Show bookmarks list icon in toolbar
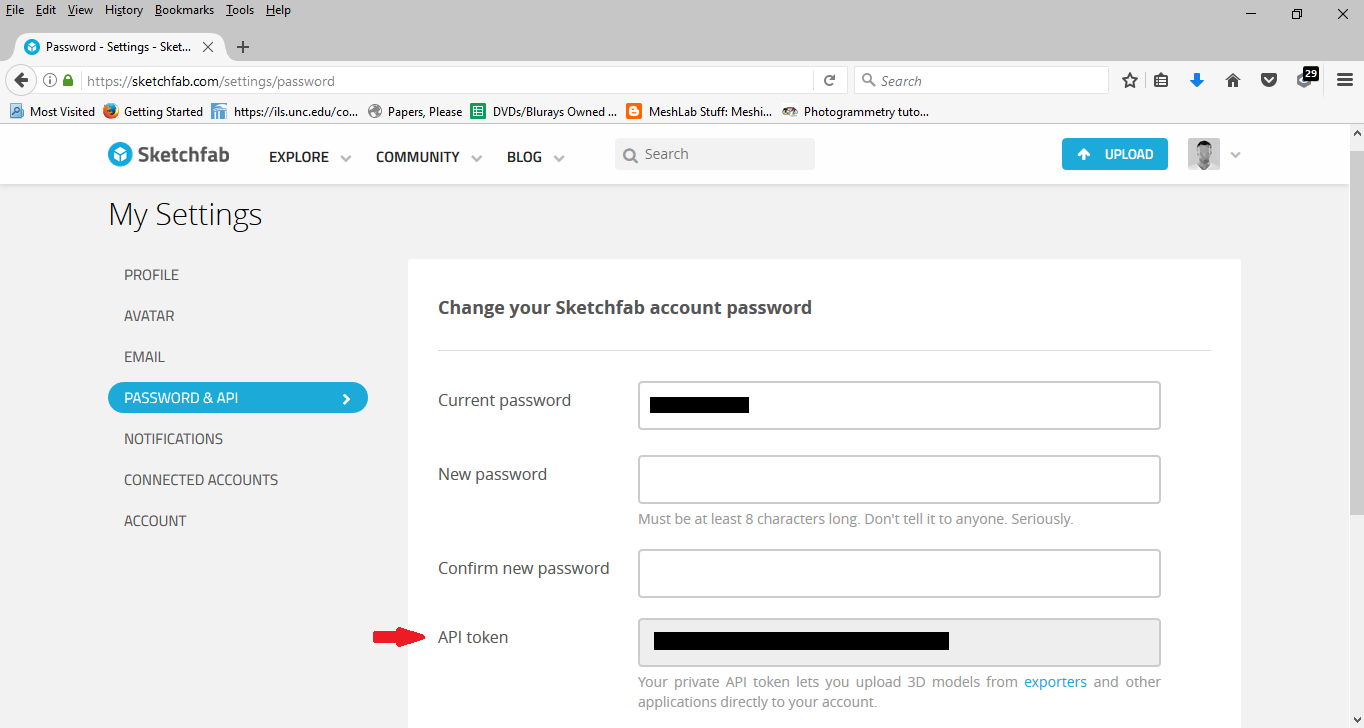This screenshot has height=728, width=1364. tap(1161, 81)
